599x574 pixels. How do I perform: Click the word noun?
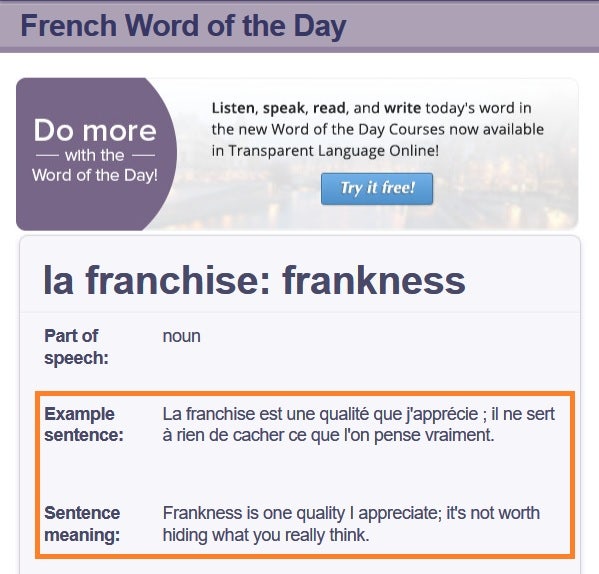(181, 336)
